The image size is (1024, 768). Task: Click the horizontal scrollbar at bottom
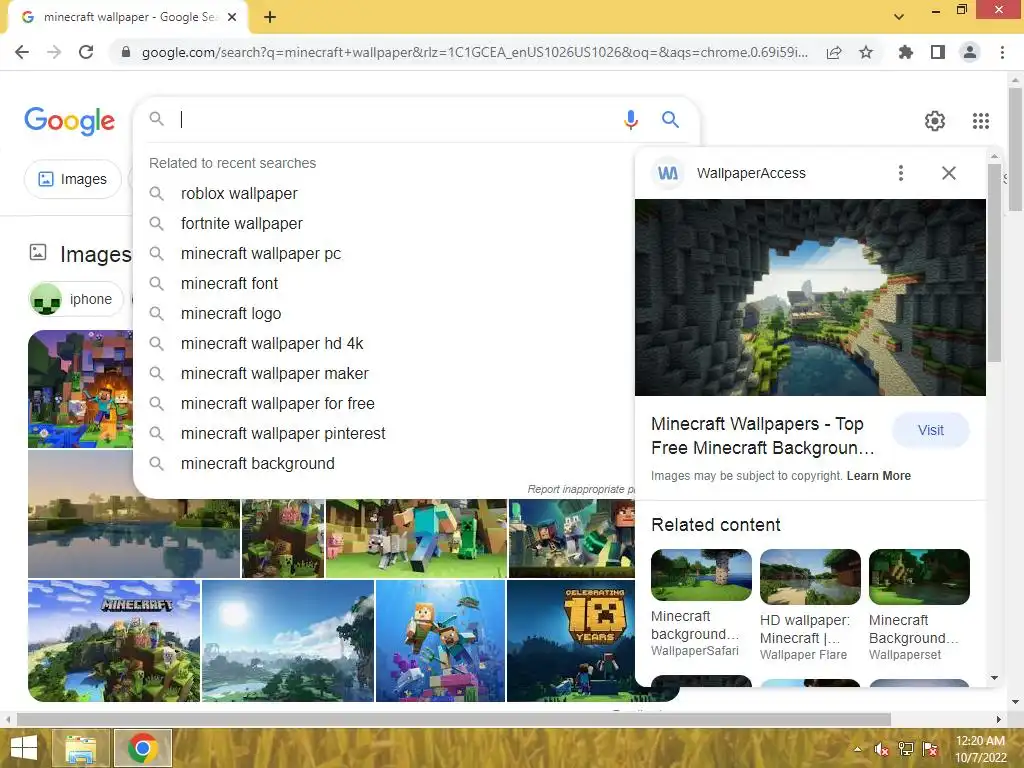tap(454, 719)
